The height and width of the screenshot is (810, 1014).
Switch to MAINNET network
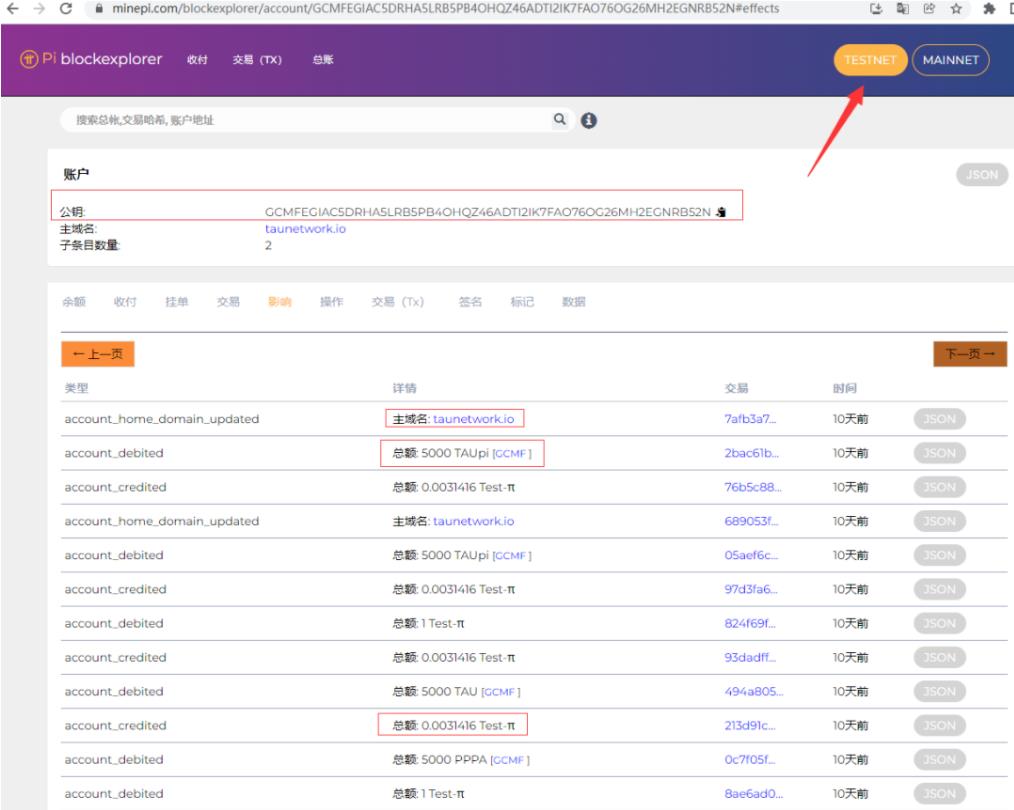pyautogui.click(x=951, y=60)
